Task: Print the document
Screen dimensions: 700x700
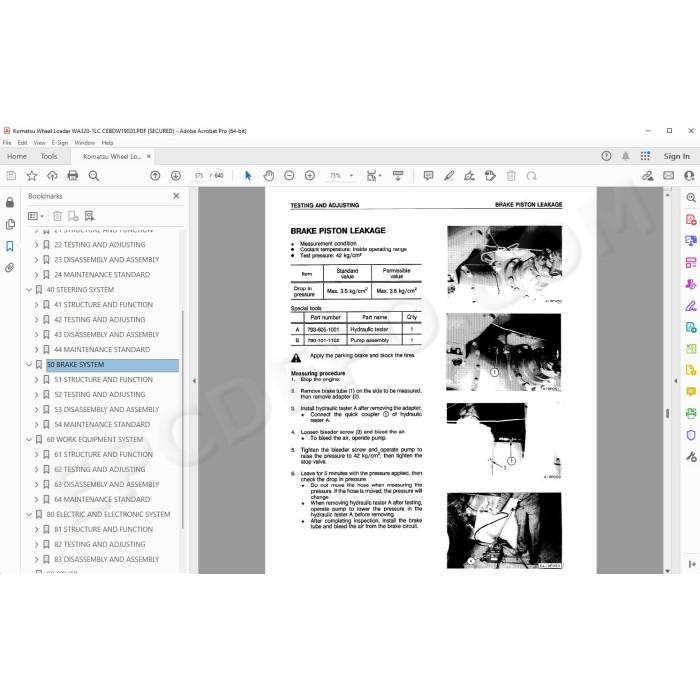Action: pyautogui.click(x=73, y=176)
